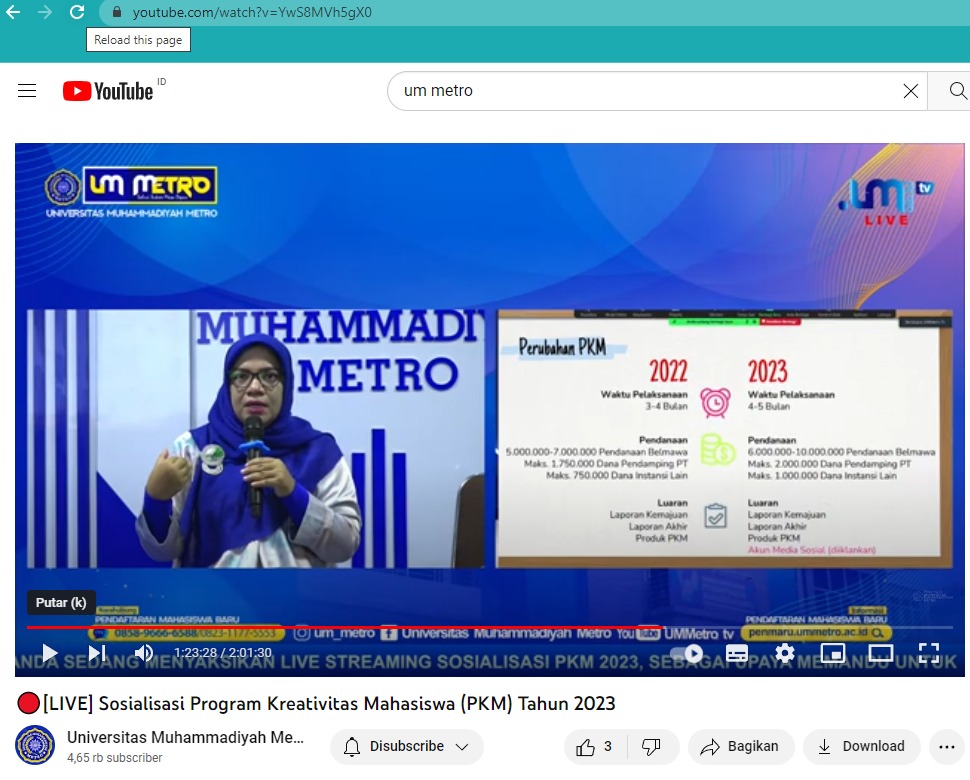Toggle theater mode
The image size is (970, 780).
coord(880,653)
